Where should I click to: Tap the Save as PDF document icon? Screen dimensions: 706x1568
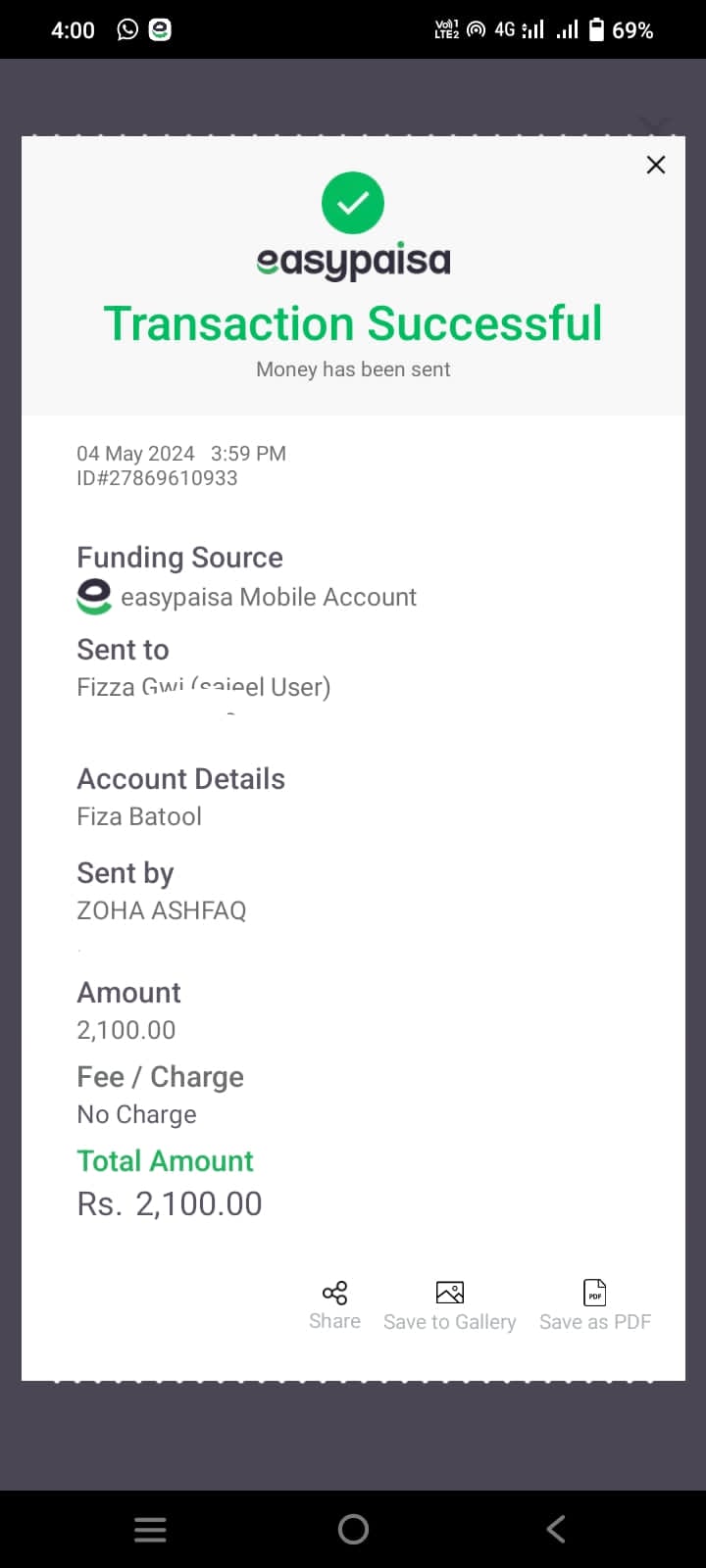click(595, 1293)
